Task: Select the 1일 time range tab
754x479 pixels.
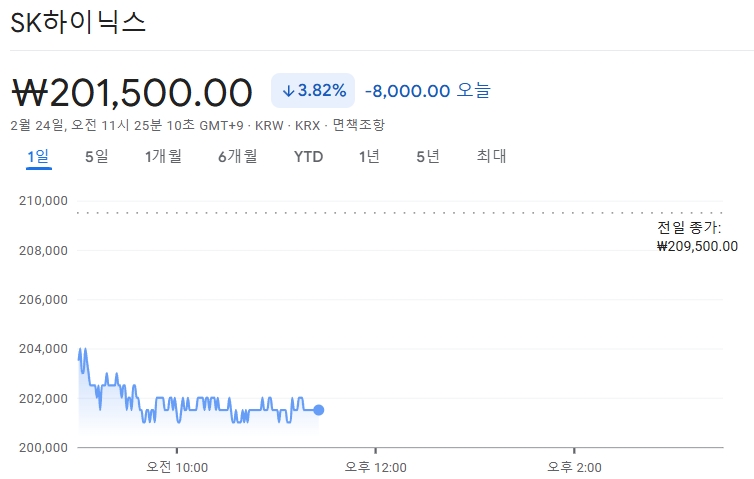Action: tap(38, 156)
